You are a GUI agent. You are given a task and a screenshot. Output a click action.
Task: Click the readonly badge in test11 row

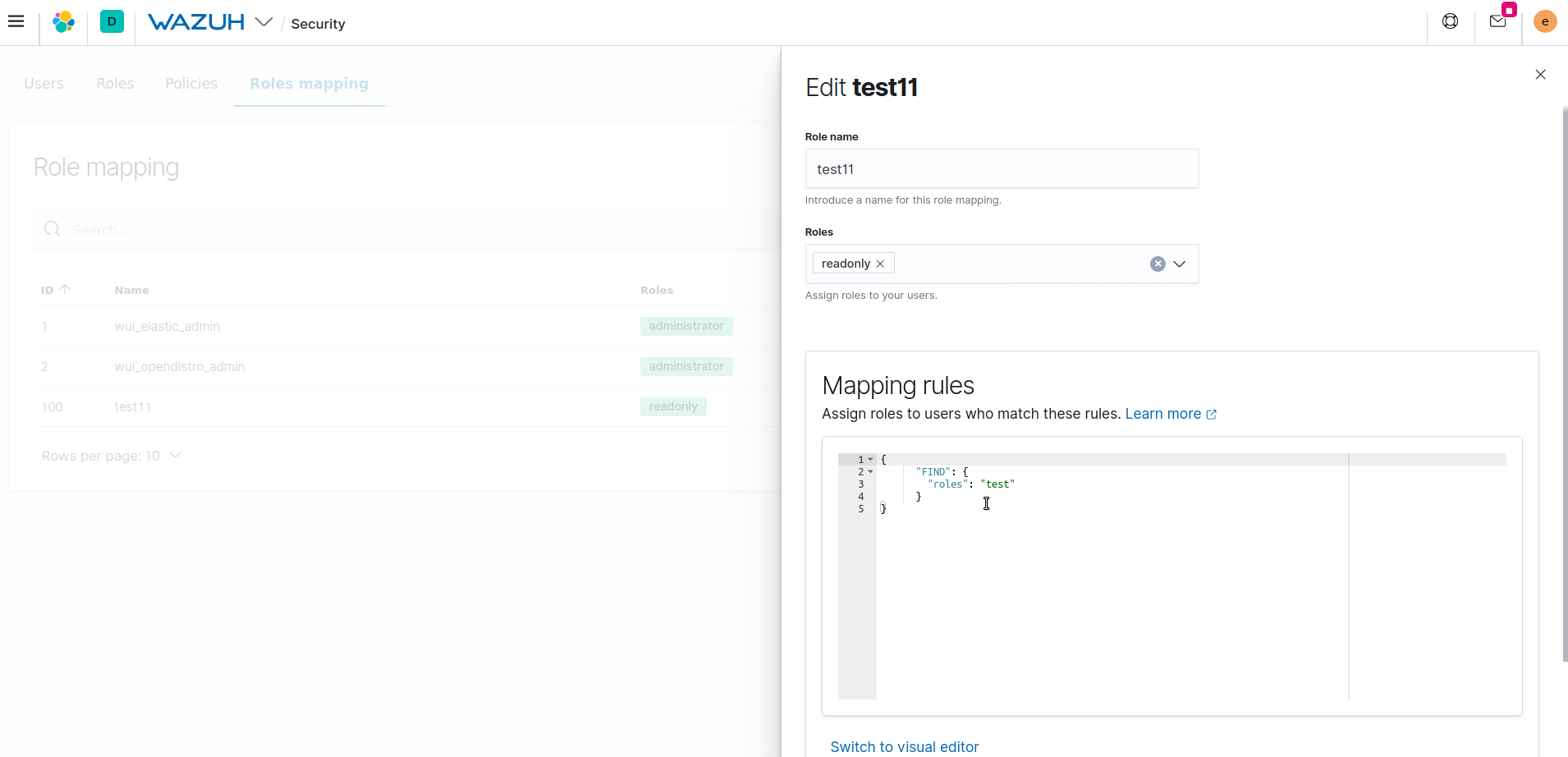click(673, 406)
